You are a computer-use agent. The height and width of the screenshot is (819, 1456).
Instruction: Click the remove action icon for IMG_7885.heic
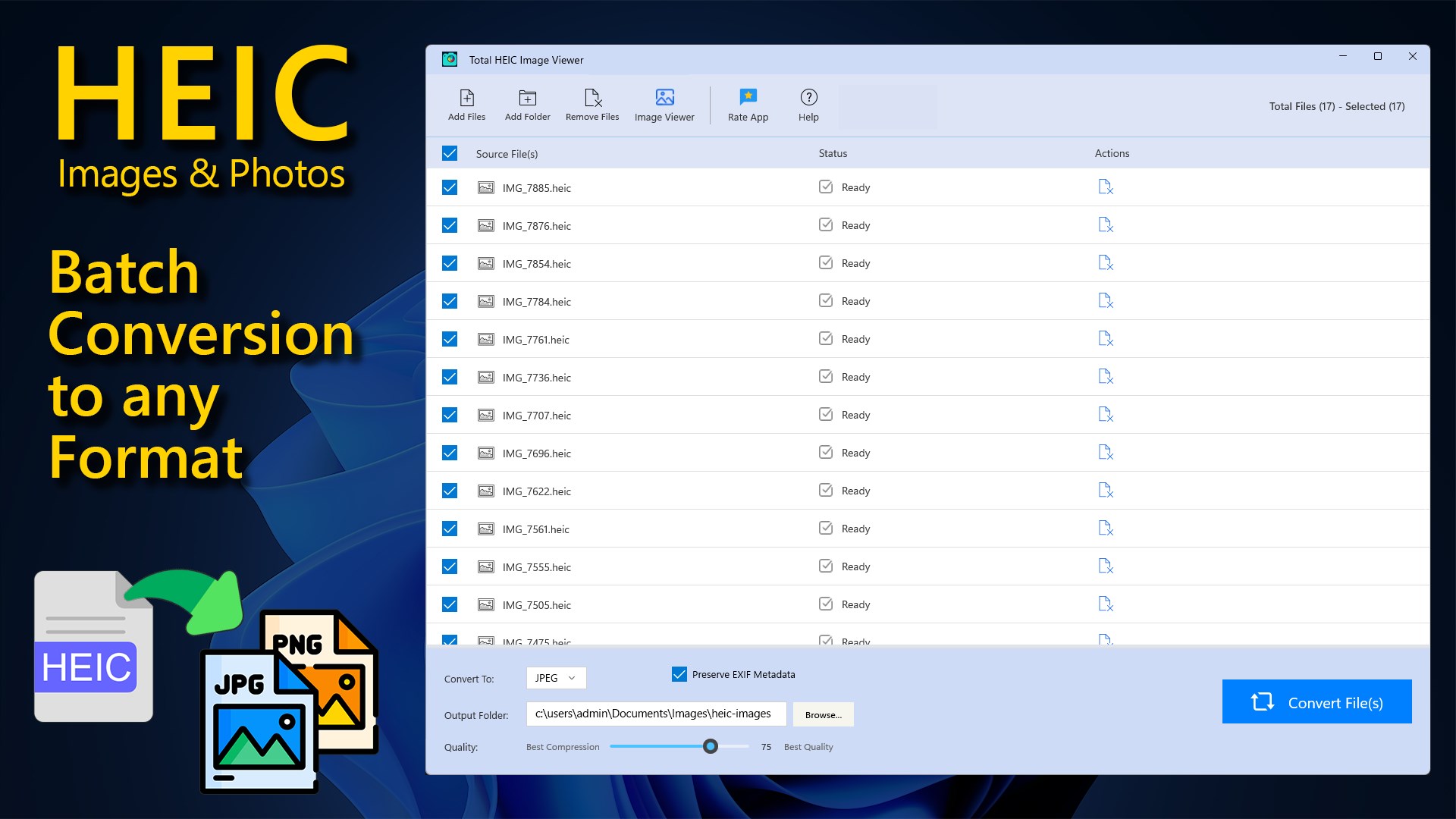click(x=1106, y=187)
